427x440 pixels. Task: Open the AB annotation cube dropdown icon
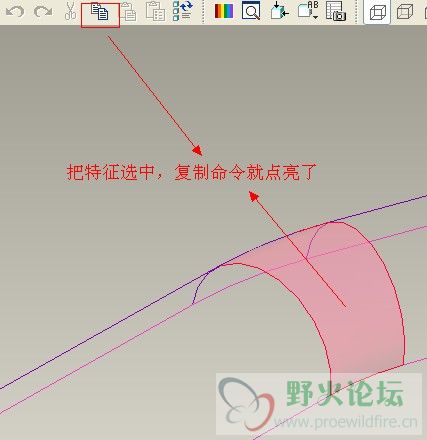pos(308,11)
